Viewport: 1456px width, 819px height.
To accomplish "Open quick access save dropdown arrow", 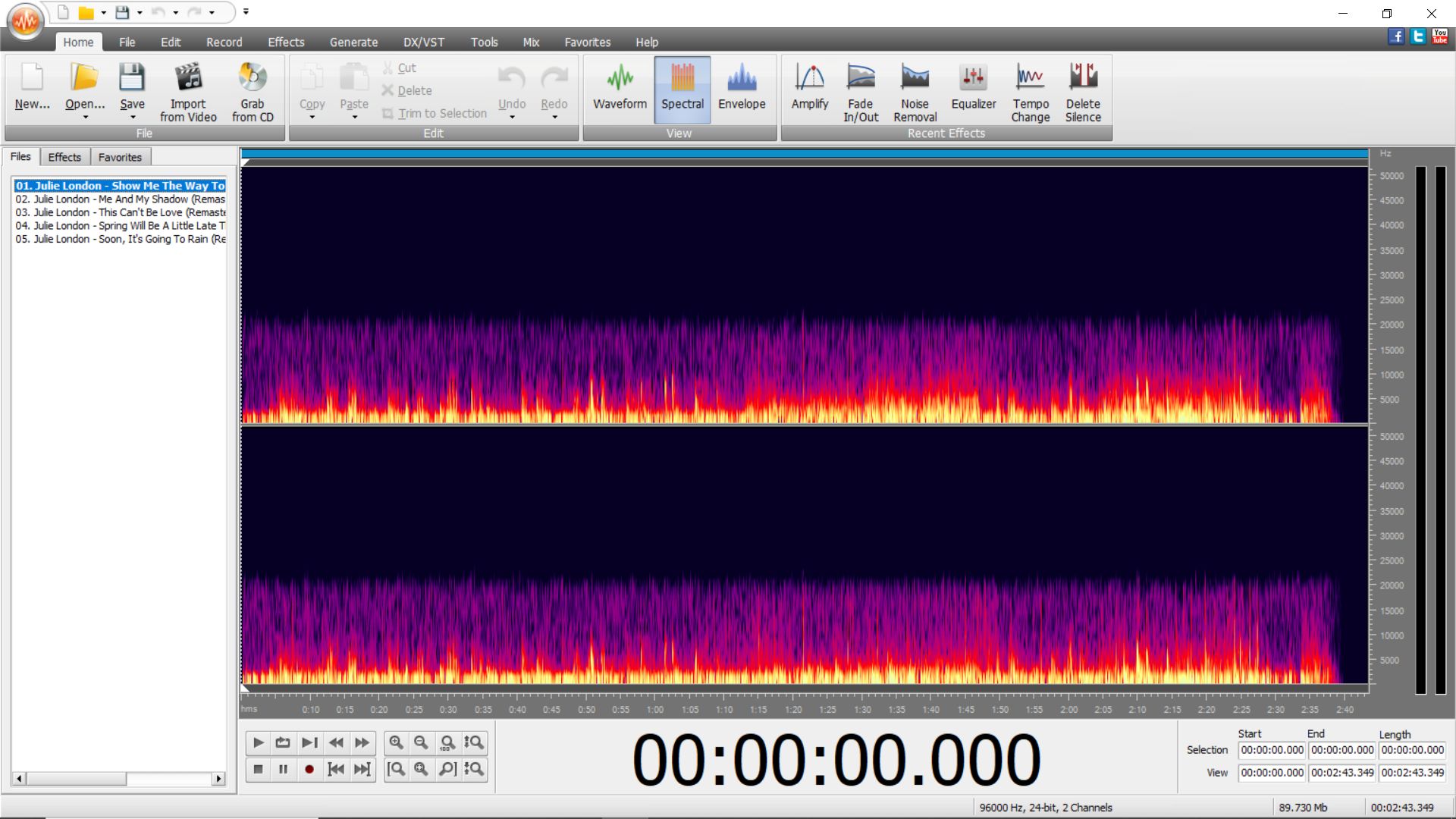I will click(140, 13).
